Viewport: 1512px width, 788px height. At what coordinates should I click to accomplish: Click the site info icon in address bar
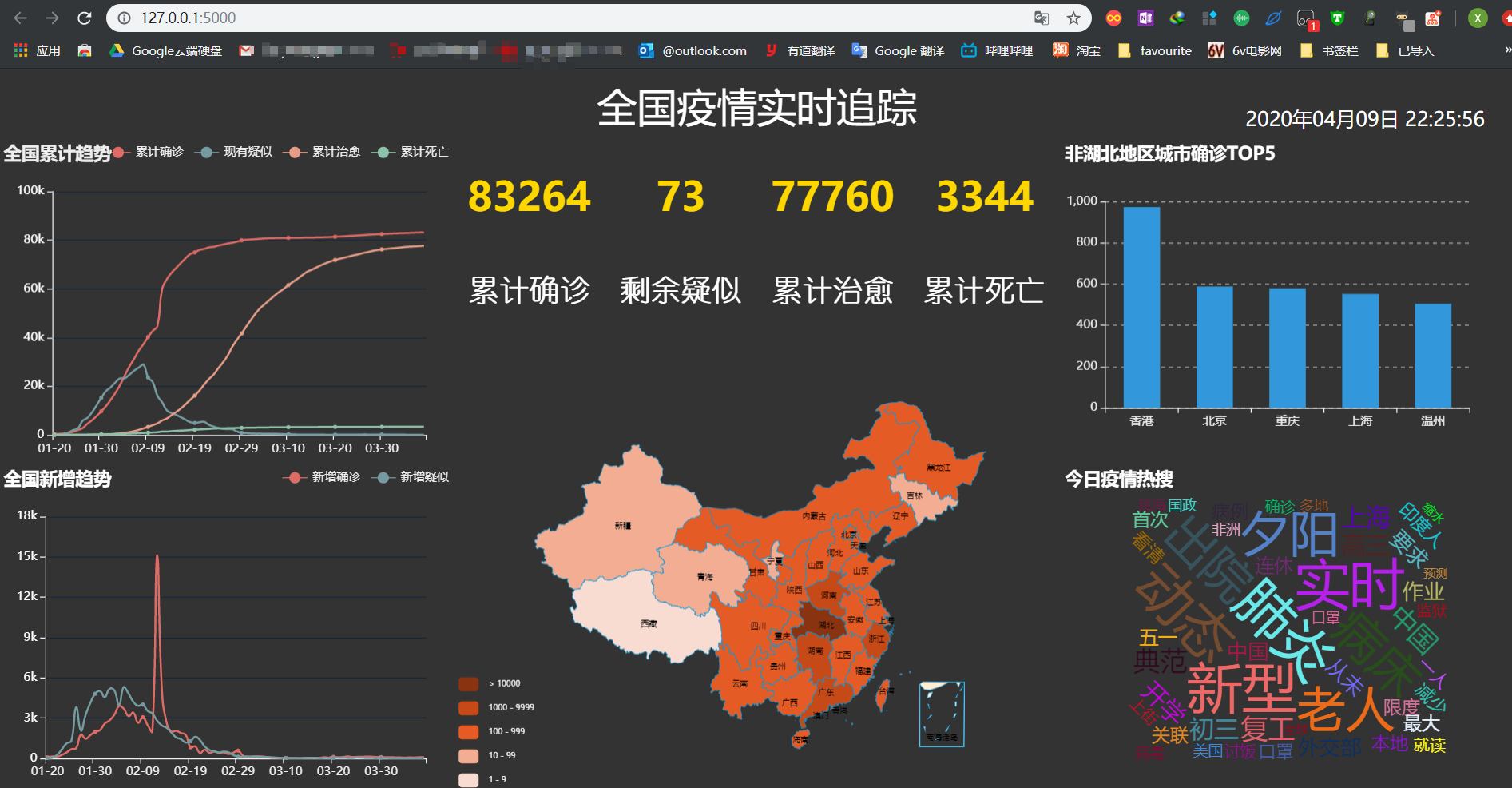(124, 18)
